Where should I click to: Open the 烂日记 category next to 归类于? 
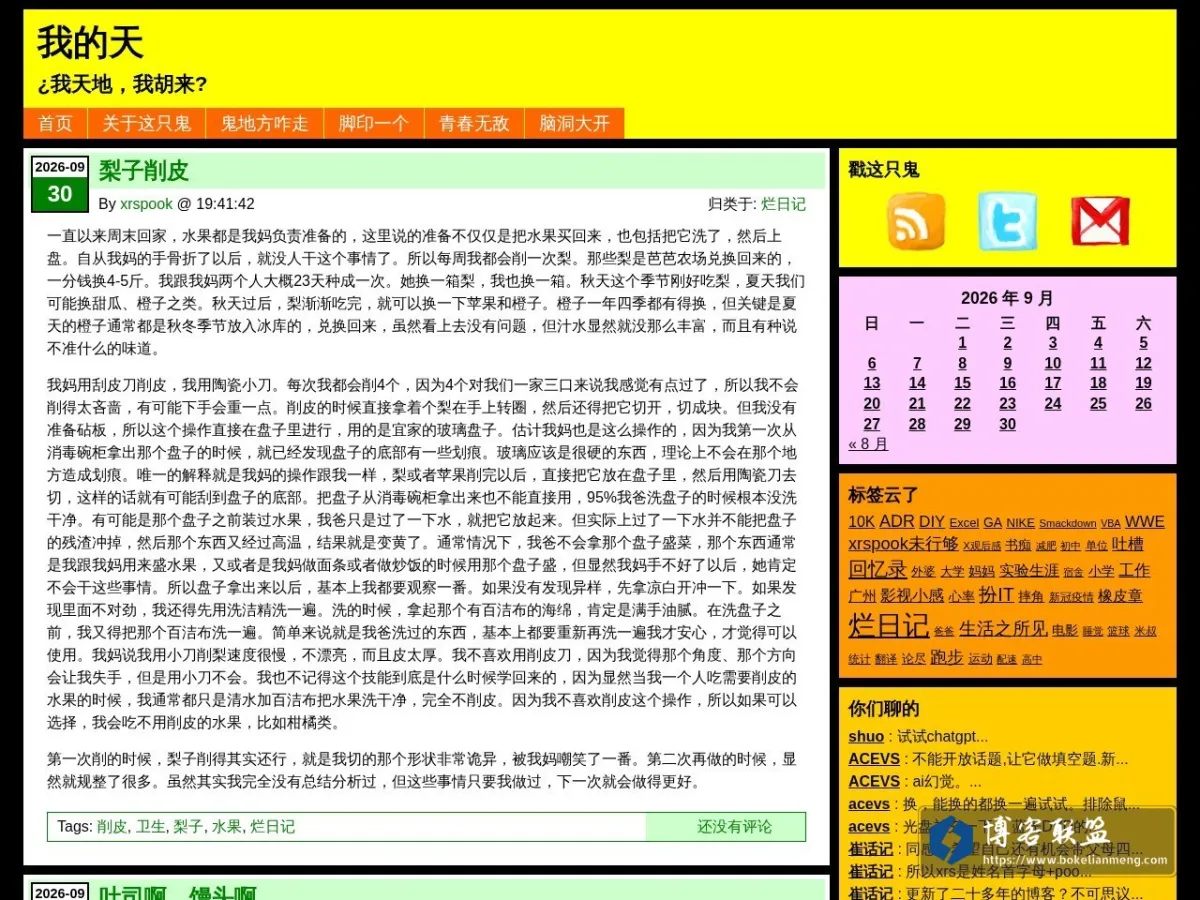(783, 204)
